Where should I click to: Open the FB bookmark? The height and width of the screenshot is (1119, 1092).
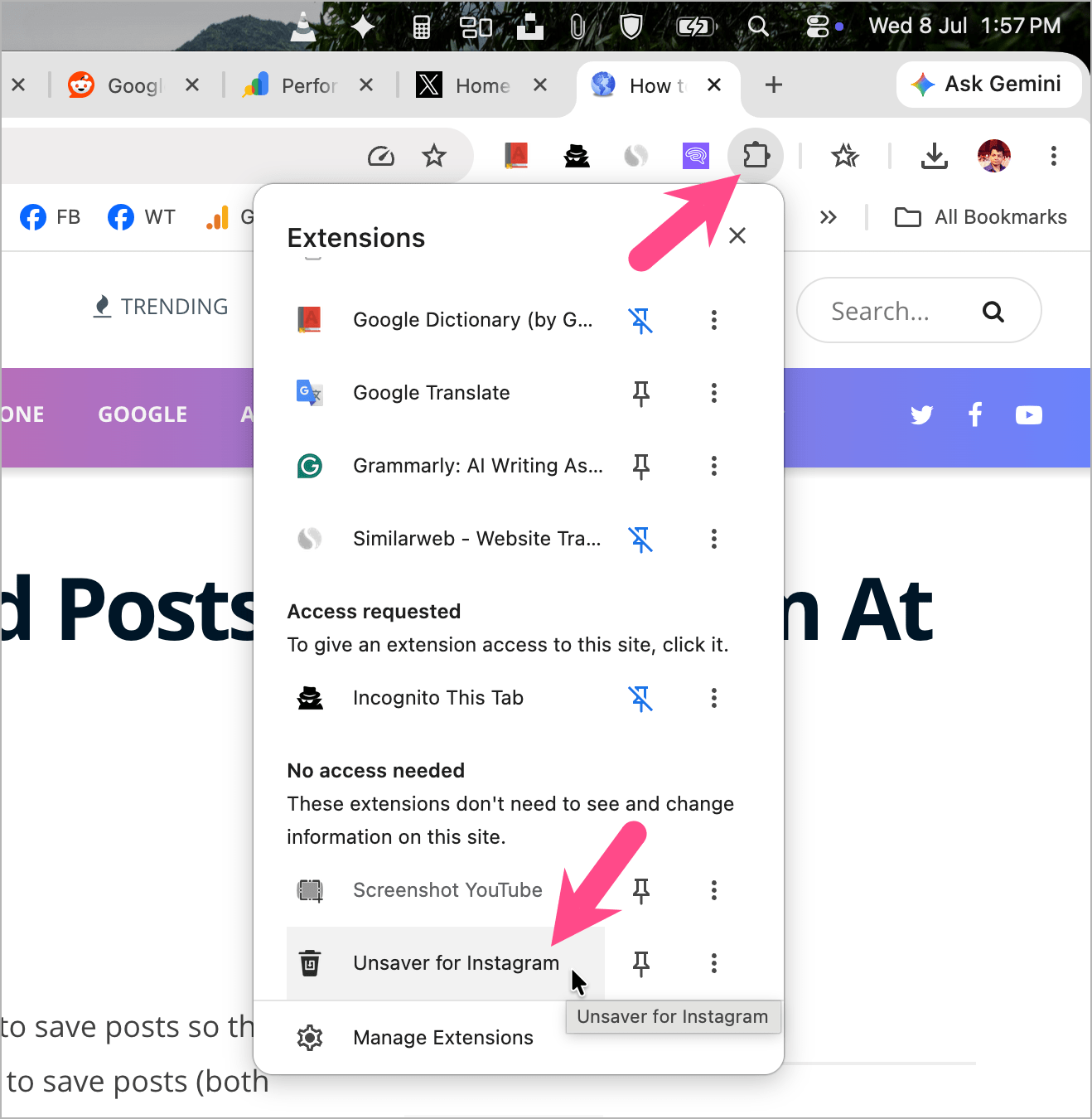[x=50, y=217]
